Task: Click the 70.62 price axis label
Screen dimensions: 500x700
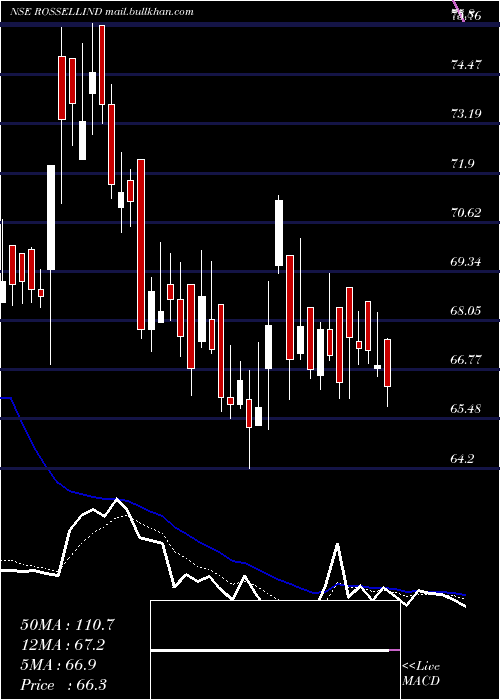Action: pos(466,213)
